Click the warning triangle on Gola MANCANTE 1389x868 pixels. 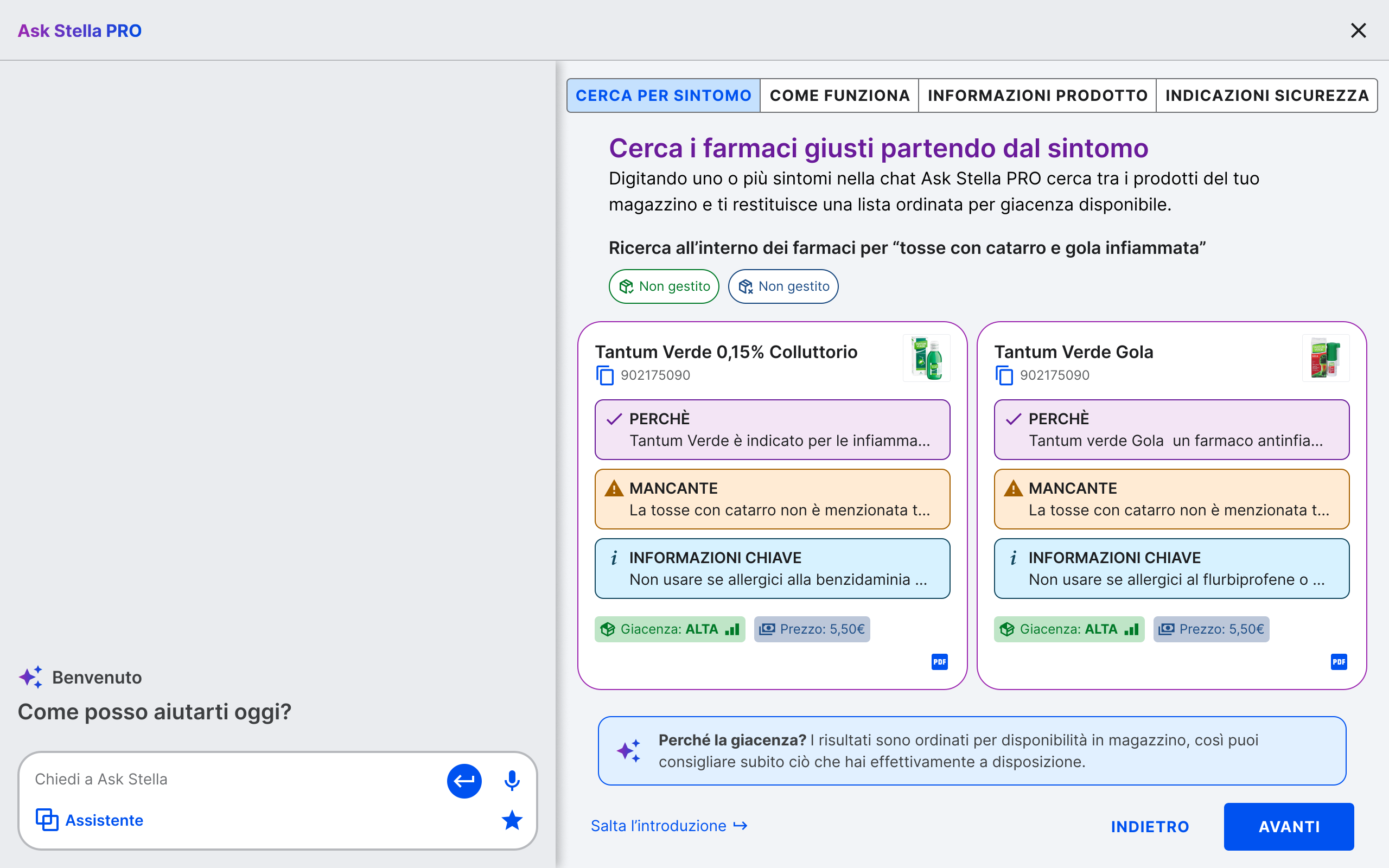click(1014, 489)
